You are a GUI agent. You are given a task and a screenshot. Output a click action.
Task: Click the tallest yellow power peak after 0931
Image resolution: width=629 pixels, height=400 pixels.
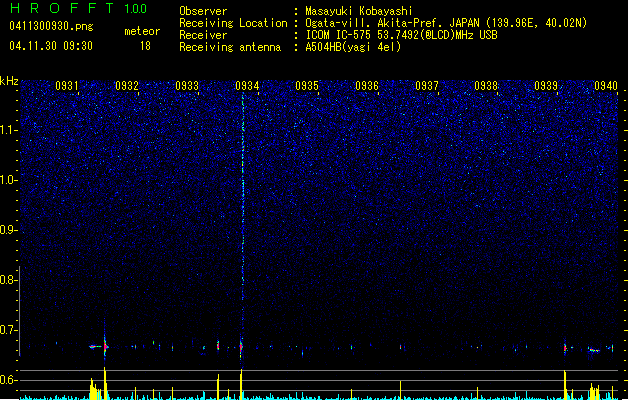coord(105,383)
